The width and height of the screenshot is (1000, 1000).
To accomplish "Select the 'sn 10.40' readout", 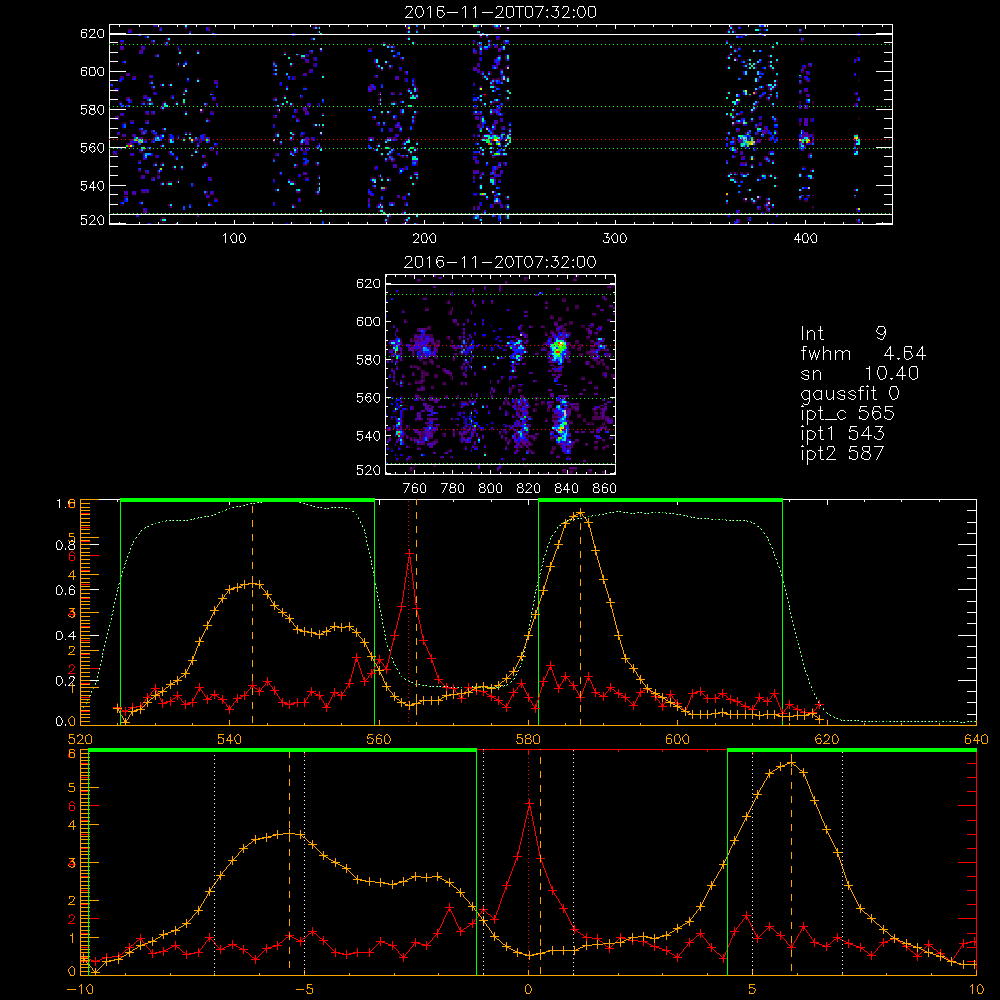I will tap(860, 373).
